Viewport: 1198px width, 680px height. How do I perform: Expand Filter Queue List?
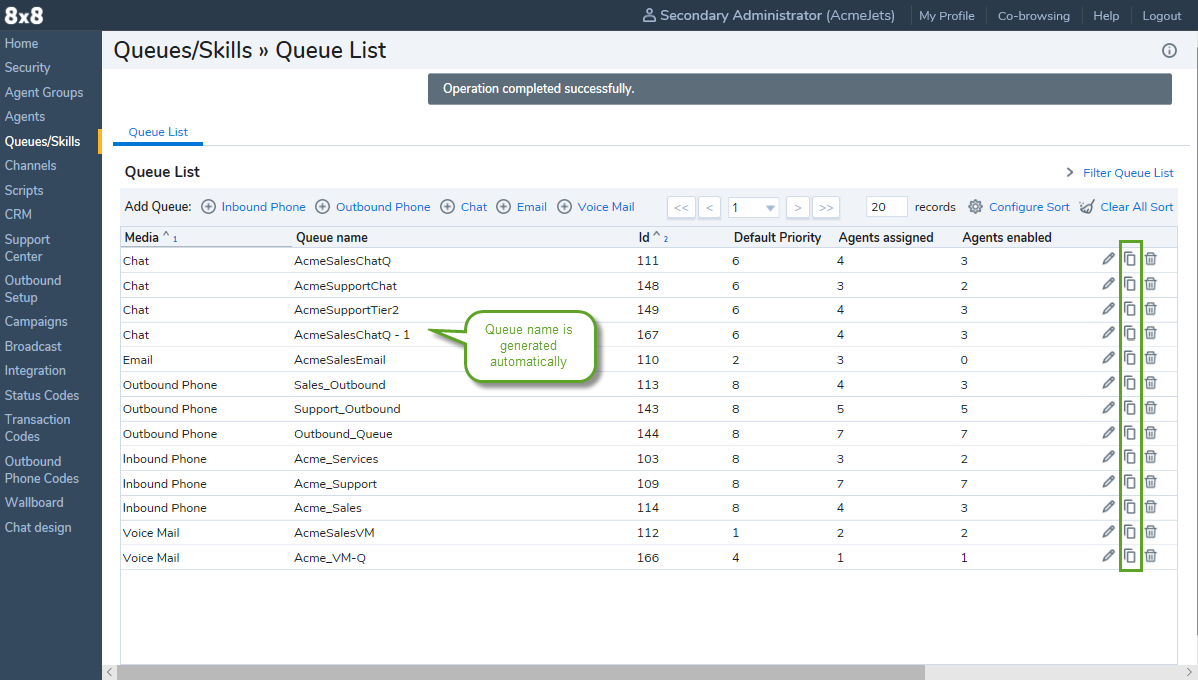1120,173
